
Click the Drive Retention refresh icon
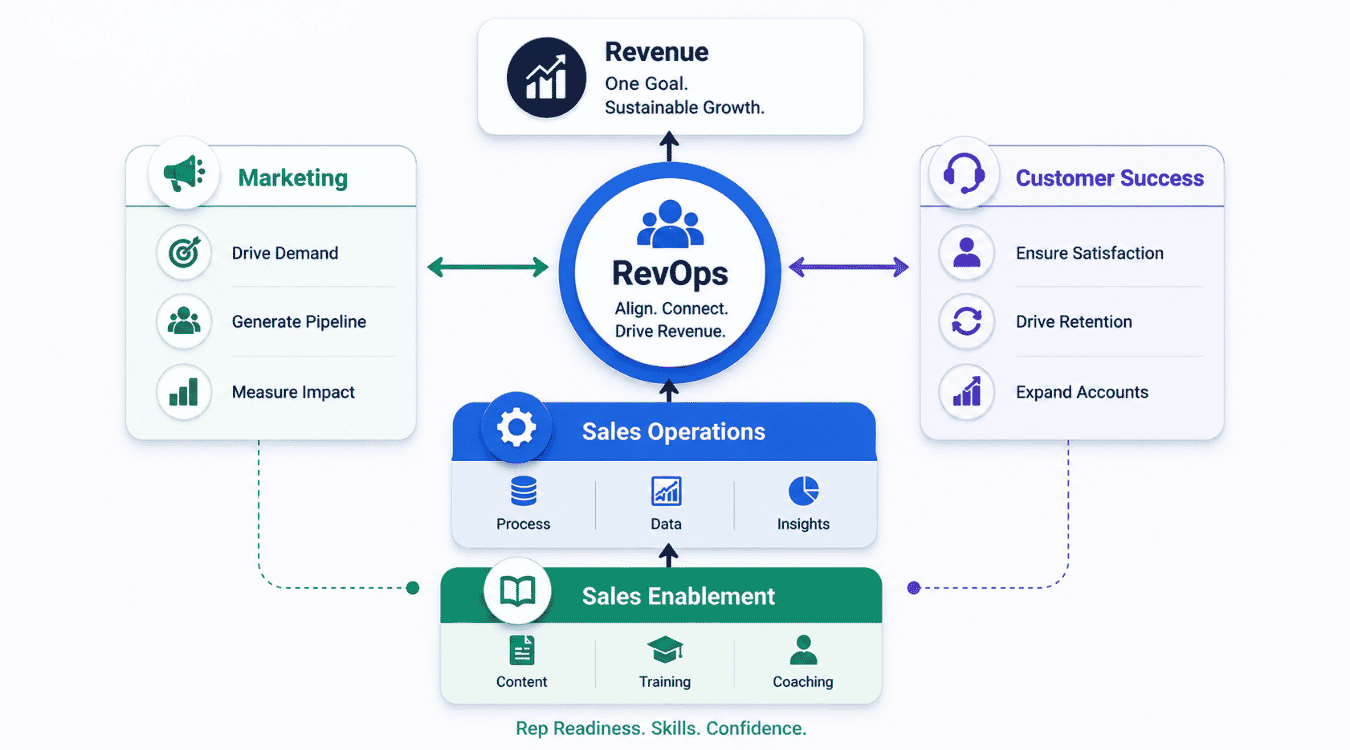967,321
